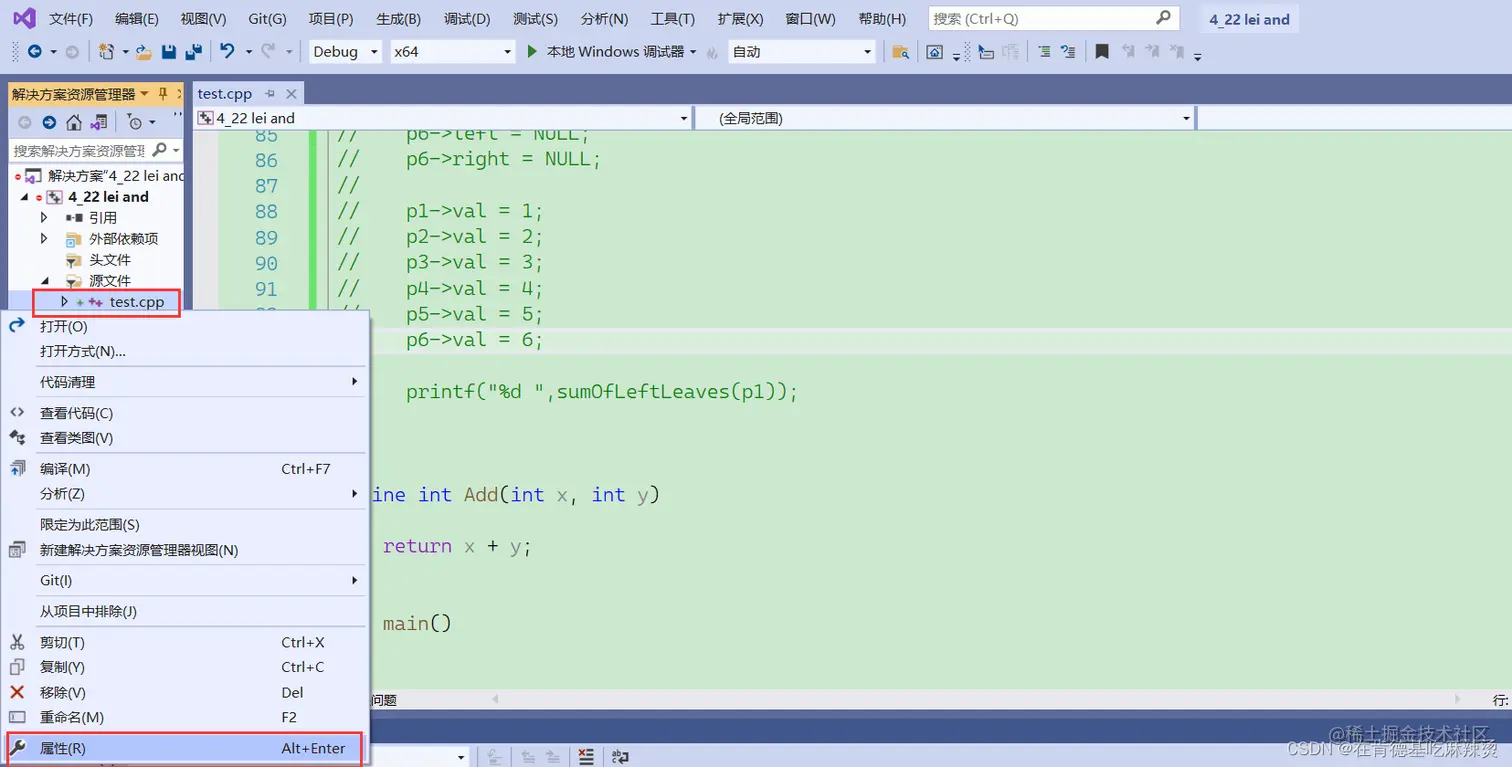
Task: Click code line p6->val = 6;
Action: point(474,340)
